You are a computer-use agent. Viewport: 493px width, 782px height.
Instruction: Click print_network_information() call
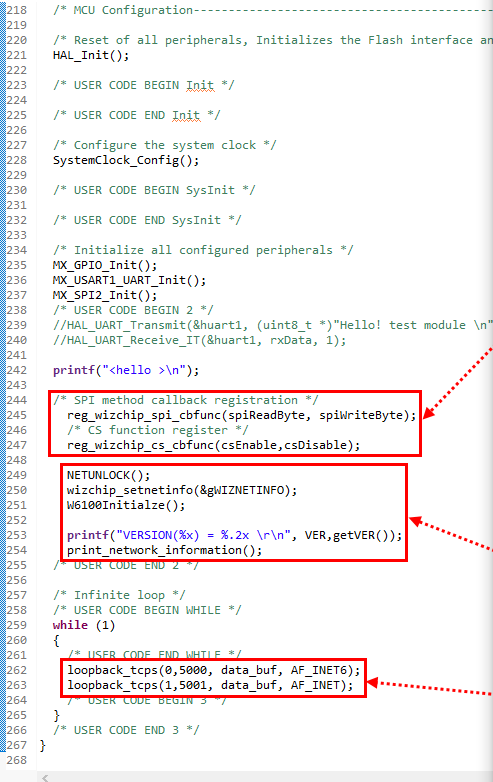tap(164, 551)
